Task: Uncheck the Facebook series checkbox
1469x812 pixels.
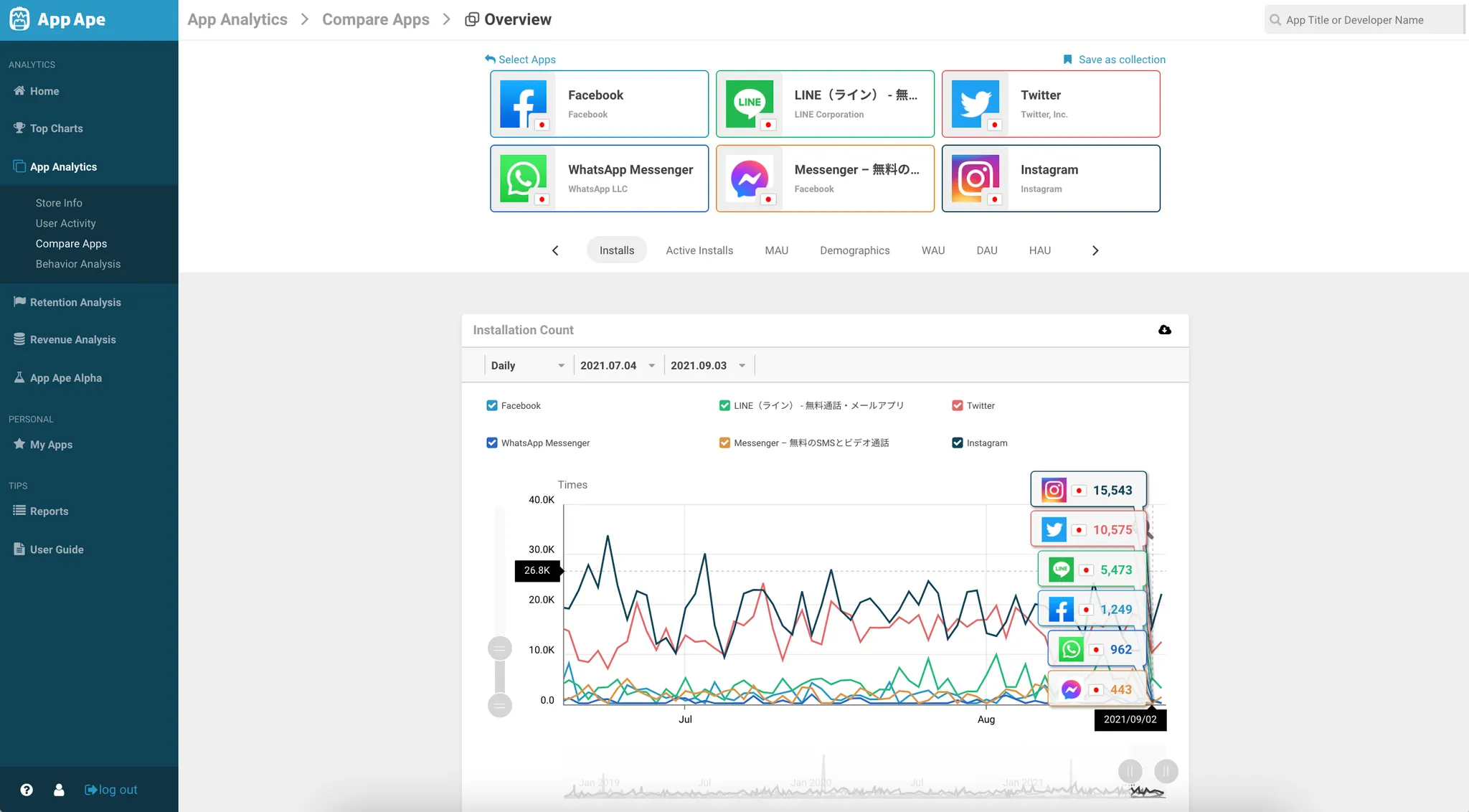Action: [x=492, y=405]
